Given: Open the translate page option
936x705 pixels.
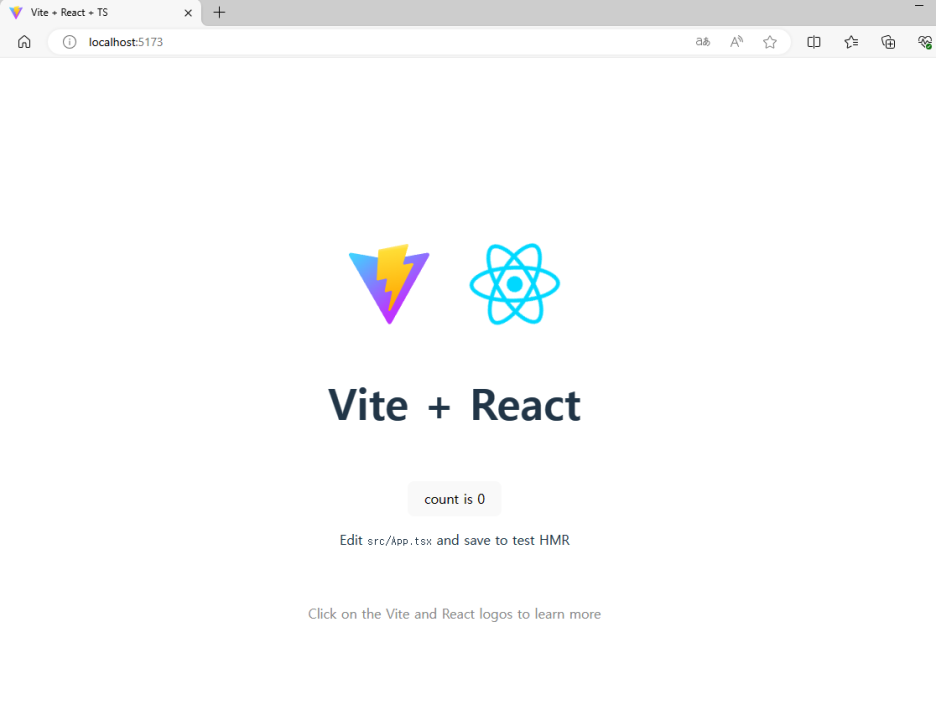Looking at the screenshot, I should pyautogui.click(x=703, y=42).
